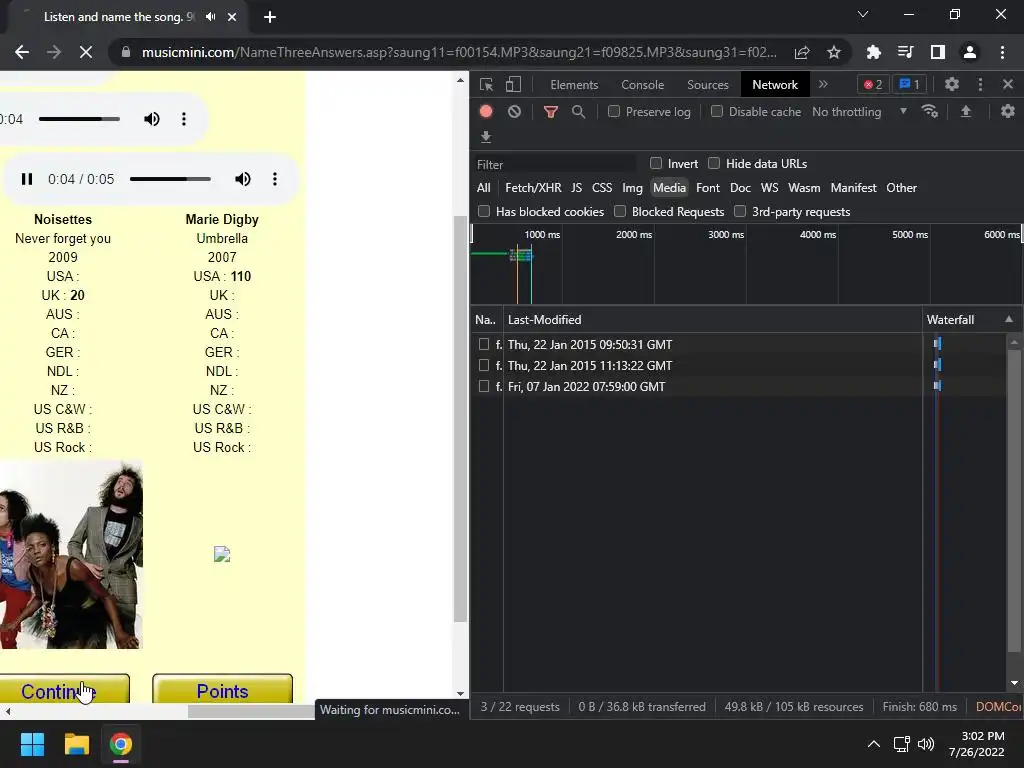The image size is (1024, 768).
Task: Enable the Disable cache checkbox
Action: tap(717, 112)
